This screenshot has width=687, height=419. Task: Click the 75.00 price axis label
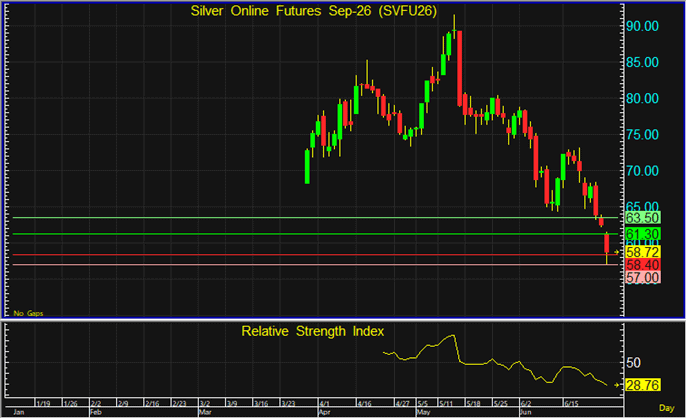coord(642,135)
